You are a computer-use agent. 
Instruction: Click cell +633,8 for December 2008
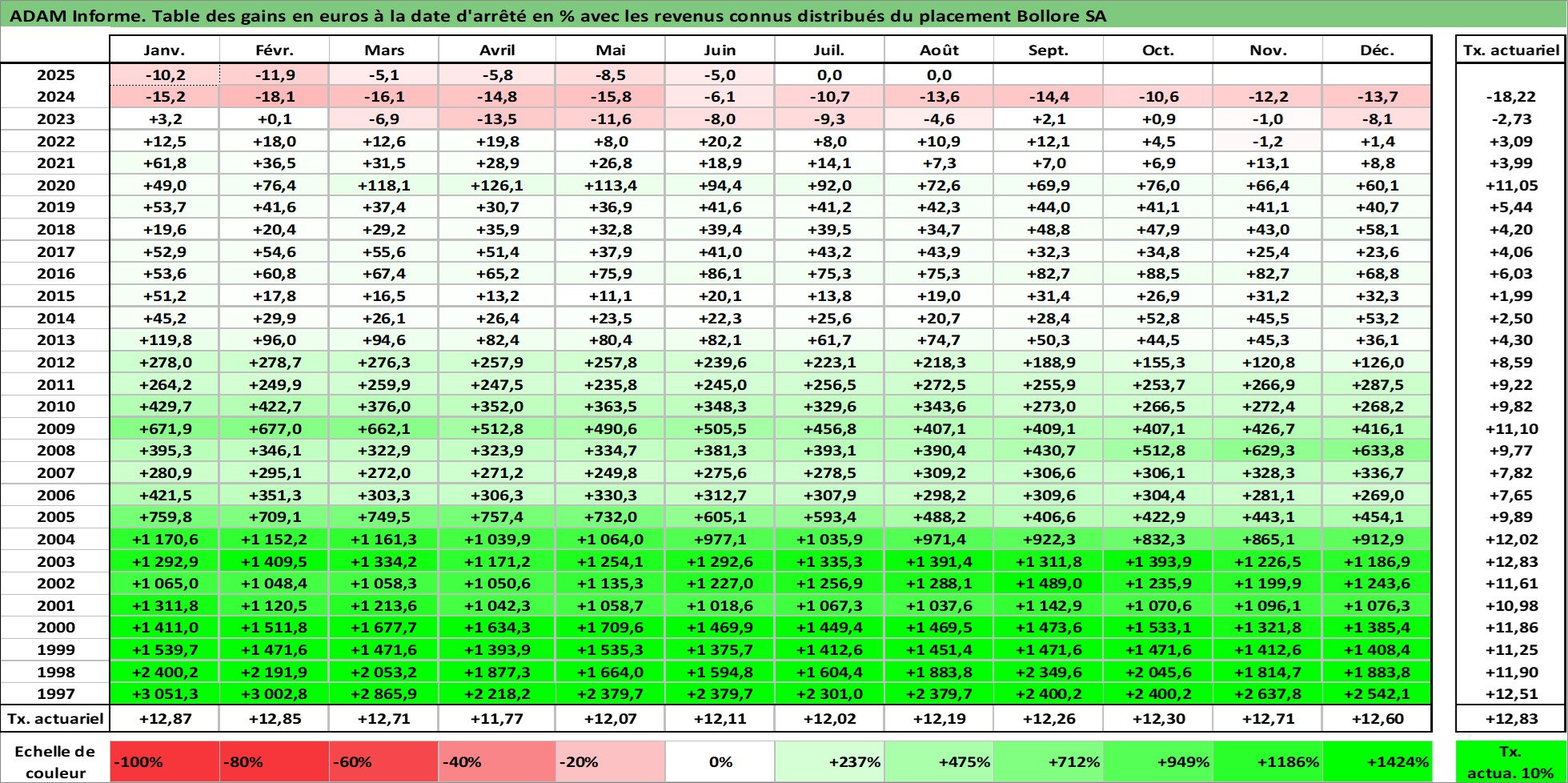pyautogui.click(x=1377, y=451)
